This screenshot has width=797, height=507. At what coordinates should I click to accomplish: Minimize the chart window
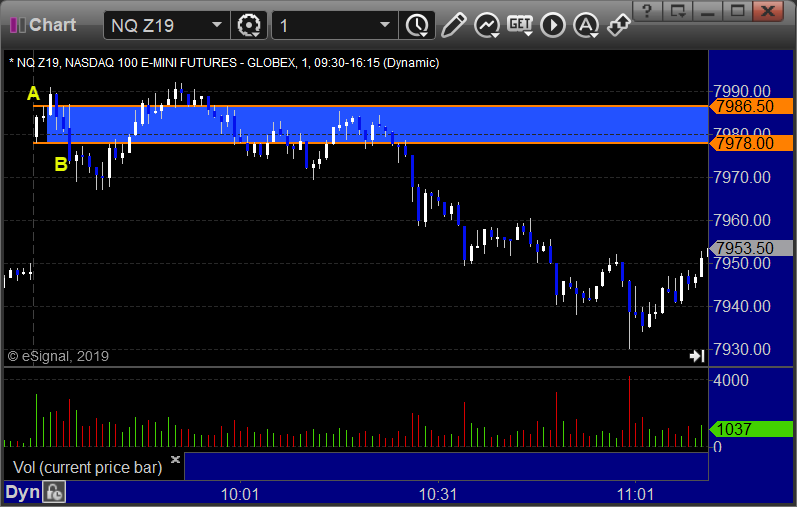coord(708,11)
